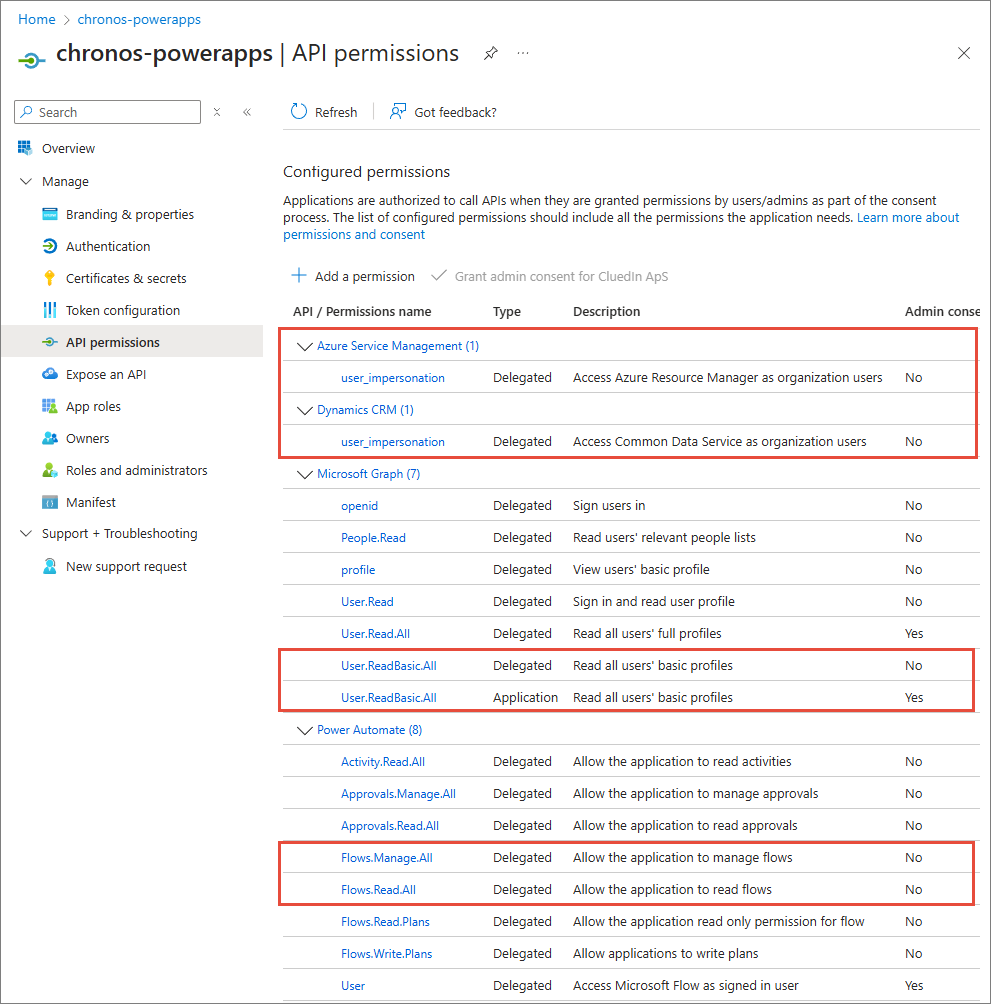The height and width of the screenshot is (1004, 991).
Task: Open the Expose an API section
Action: [x=103, y=374]
